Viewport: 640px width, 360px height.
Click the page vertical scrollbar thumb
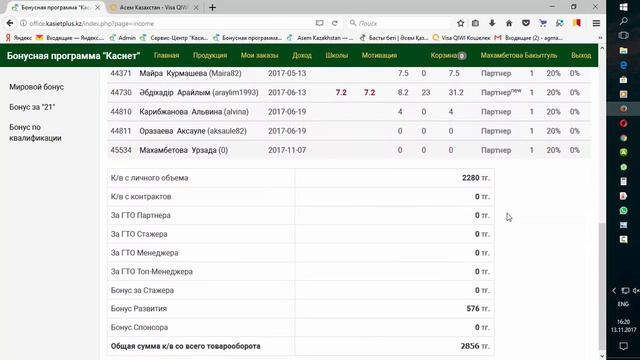(602, 286)
